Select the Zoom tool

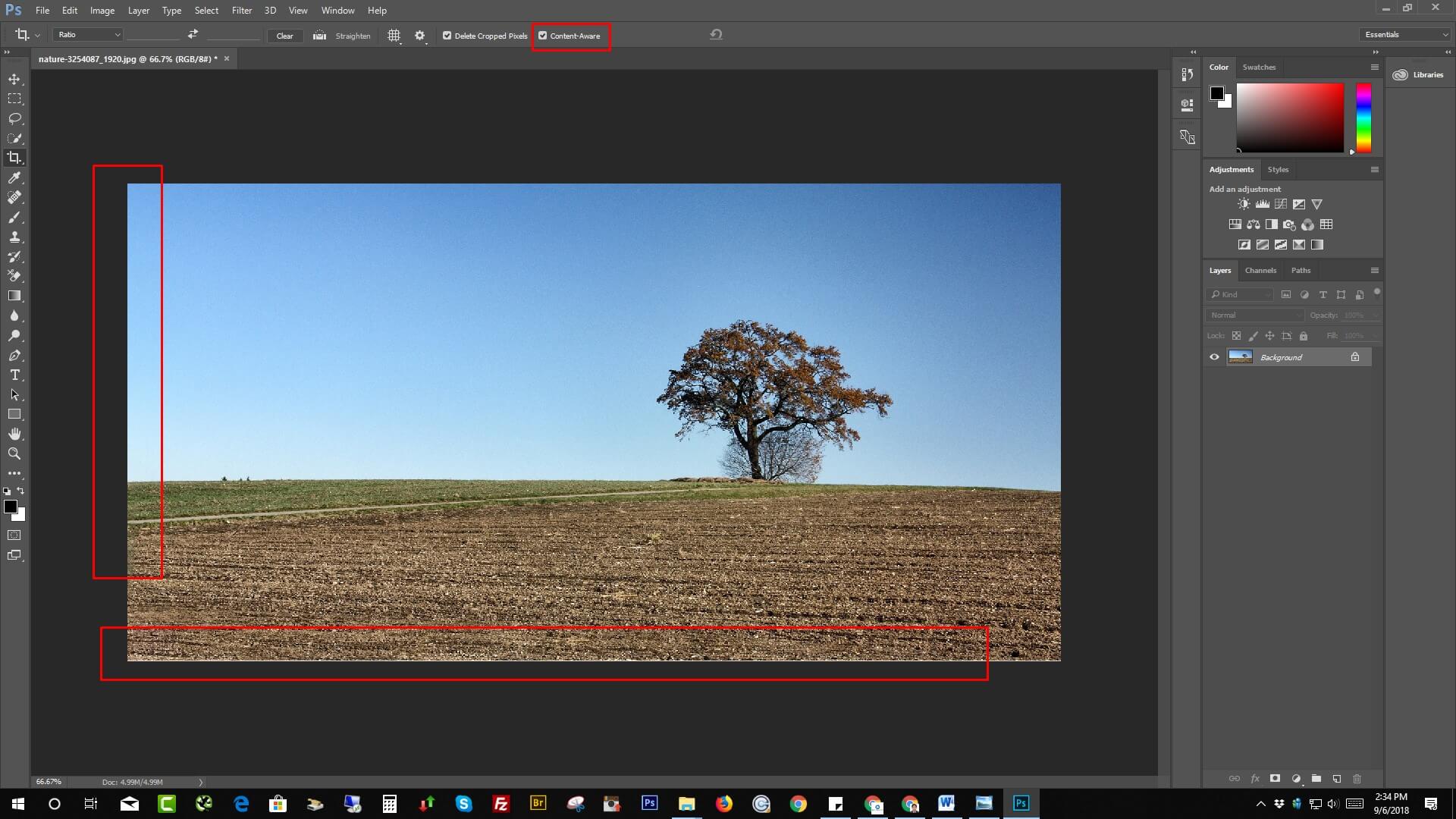tap(14, 453)
